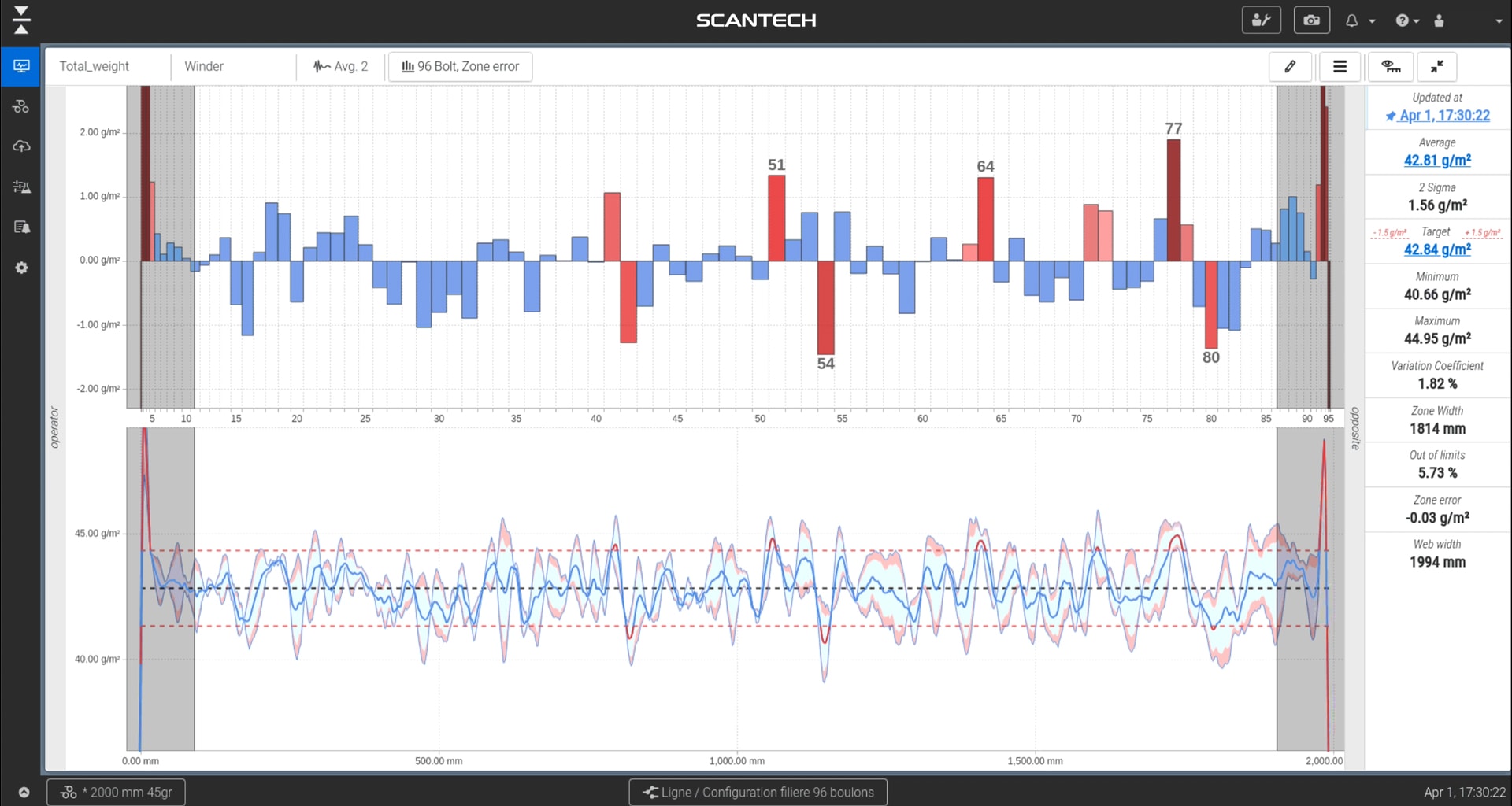
Task: Select the Winder position field
Action: [x=233, y=67]
